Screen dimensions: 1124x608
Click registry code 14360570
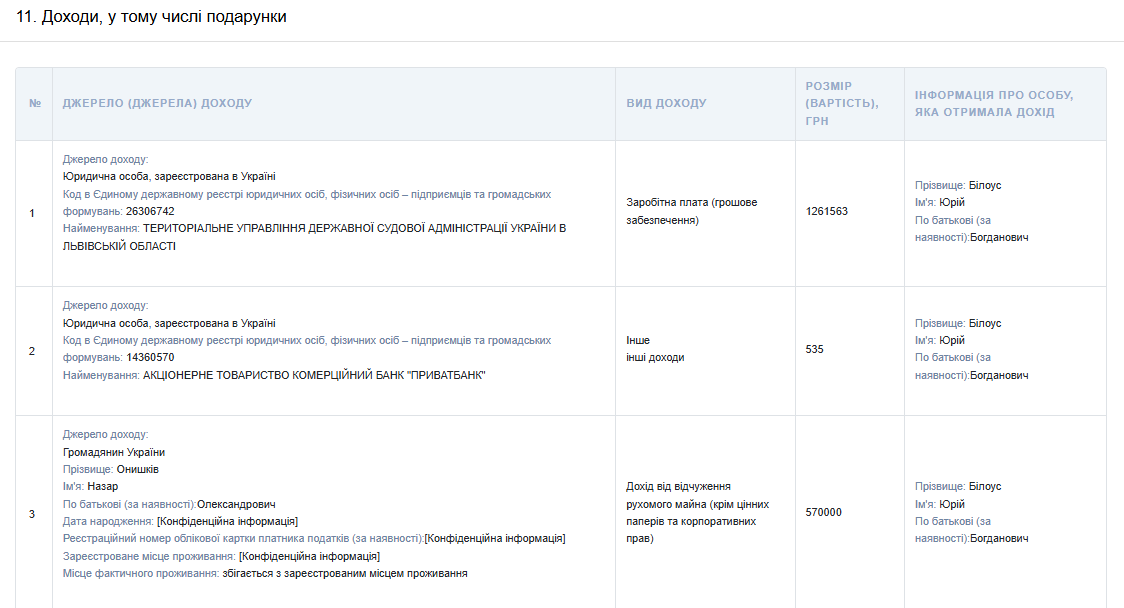[150, 358]
